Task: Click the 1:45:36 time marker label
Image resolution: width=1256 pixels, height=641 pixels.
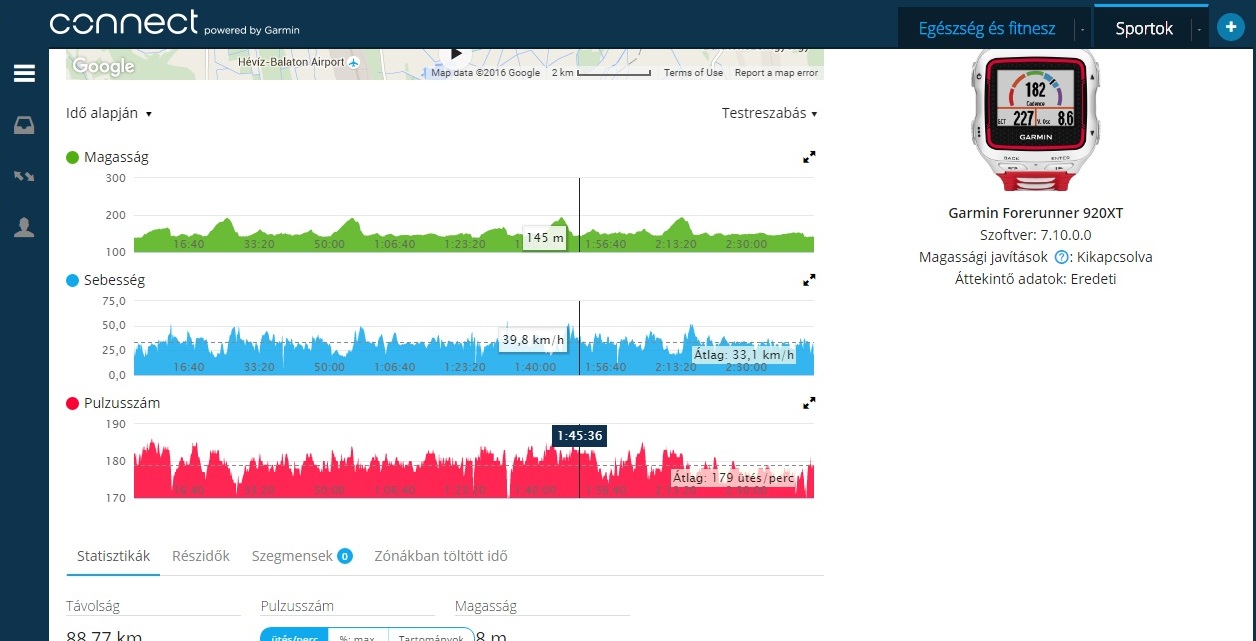Action: (x=579, y=435)
